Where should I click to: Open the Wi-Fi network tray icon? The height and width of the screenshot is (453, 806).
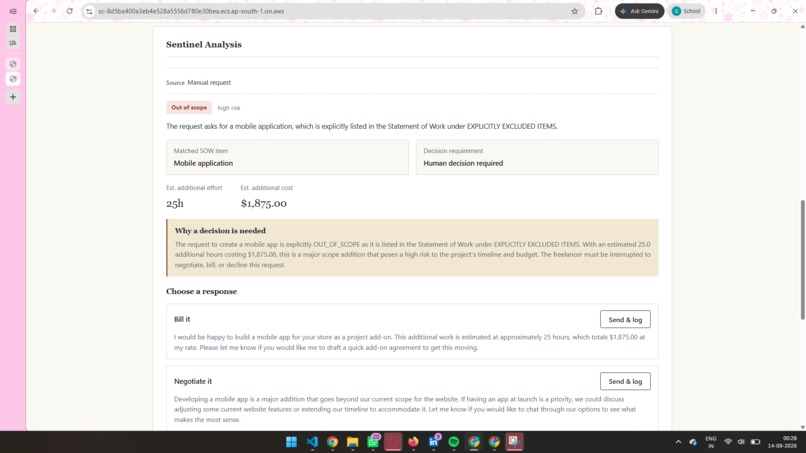(x=728, y=442)
